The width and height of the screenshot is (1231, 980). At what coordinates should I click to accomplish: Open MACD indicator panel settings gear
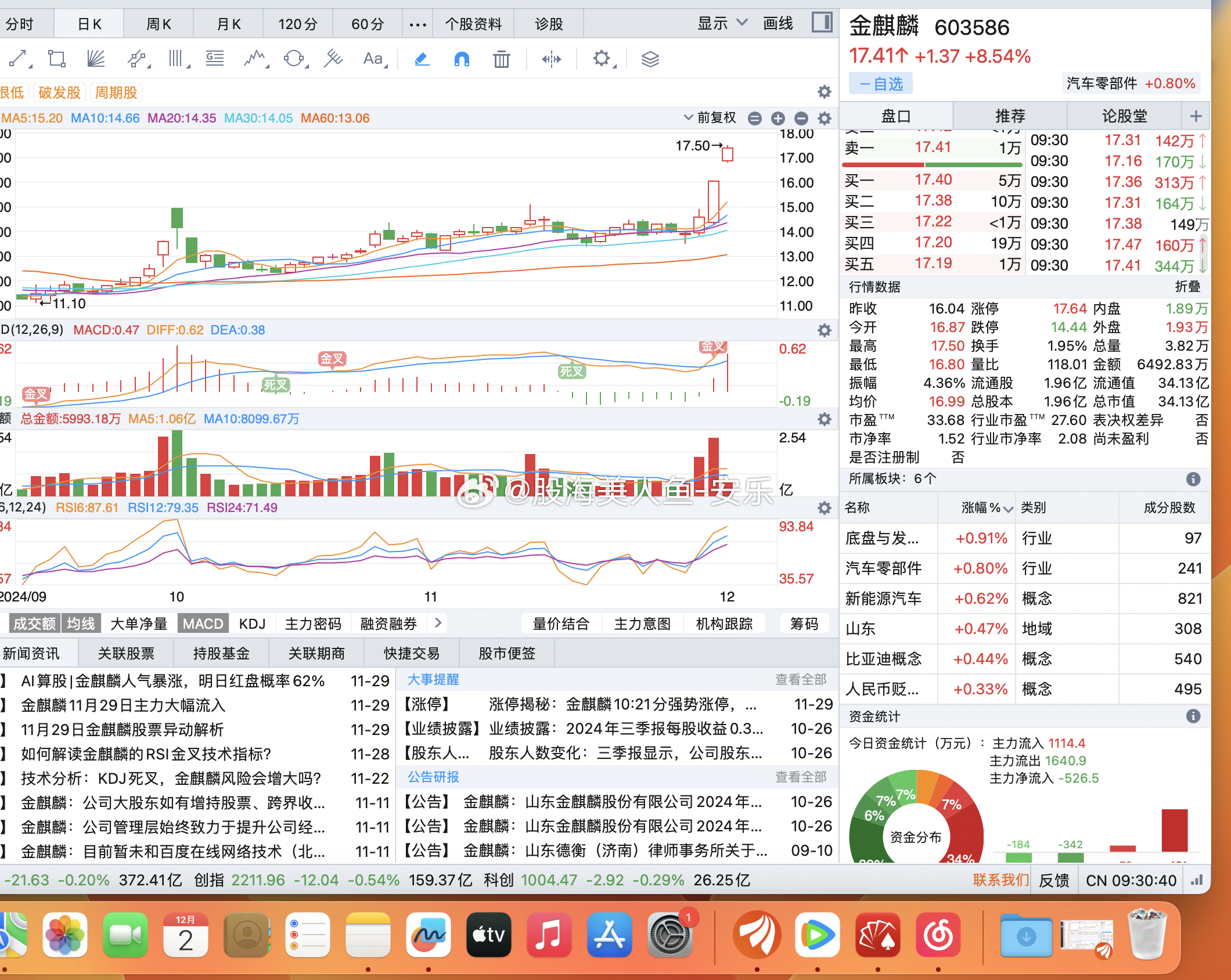click(824, 330)
